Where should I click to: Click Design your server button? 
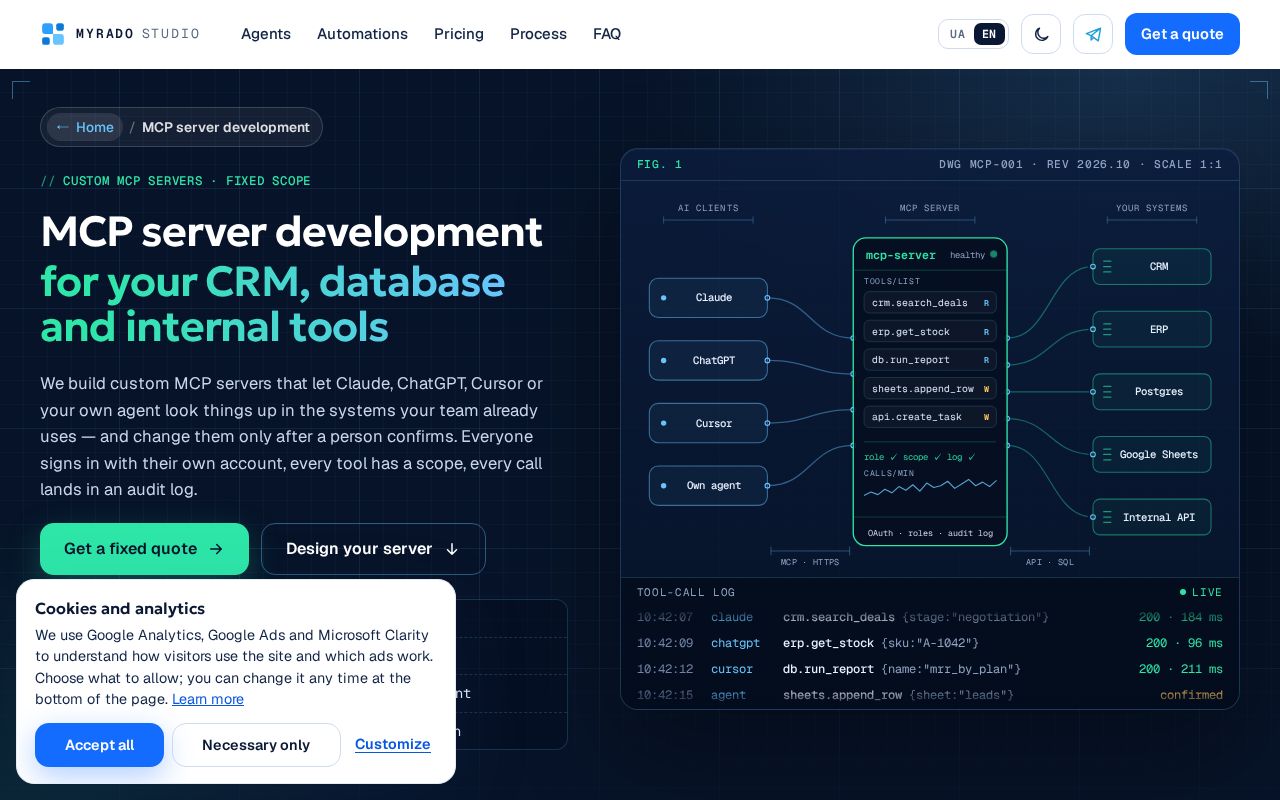(373, 549)
